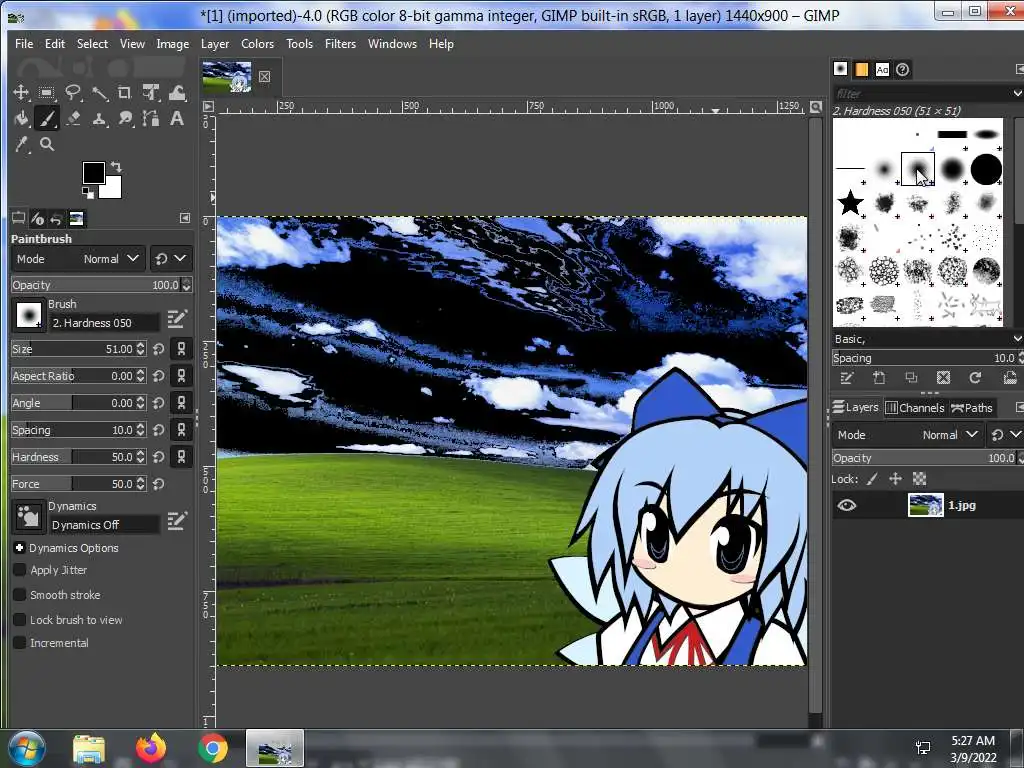The height and width of the screenshot is (768, 1024).
Task: Duplicate the selected brush
Action: [911, 377]
